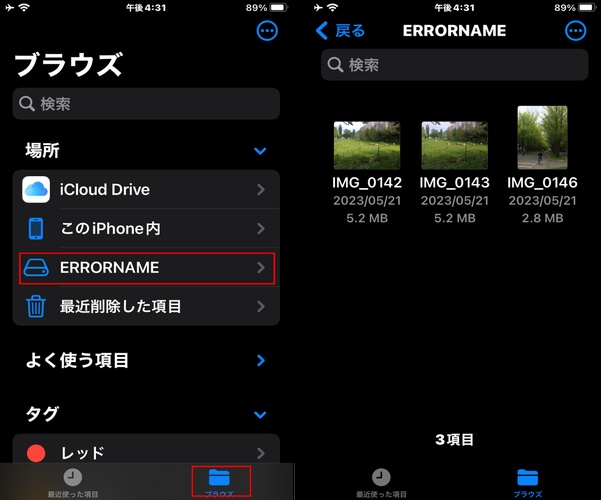Tap the ERRORNAME navigation title
The height and width of the screenshot is (500, 601).
point(455,31)
